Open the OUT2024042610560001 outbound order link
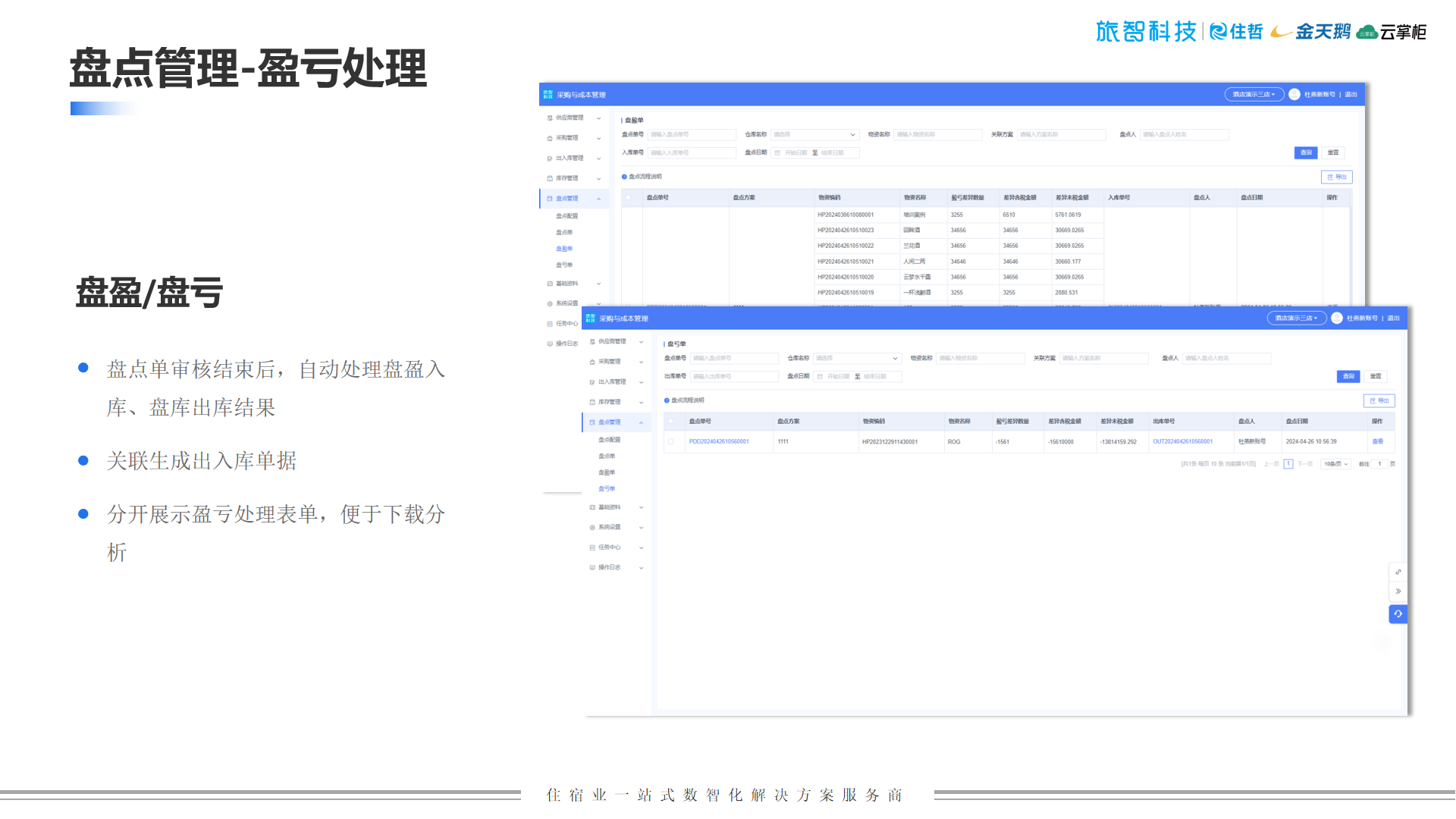Image resolution: width=1456 pixels, height=819 pixels. click(x=1182, y=441)
